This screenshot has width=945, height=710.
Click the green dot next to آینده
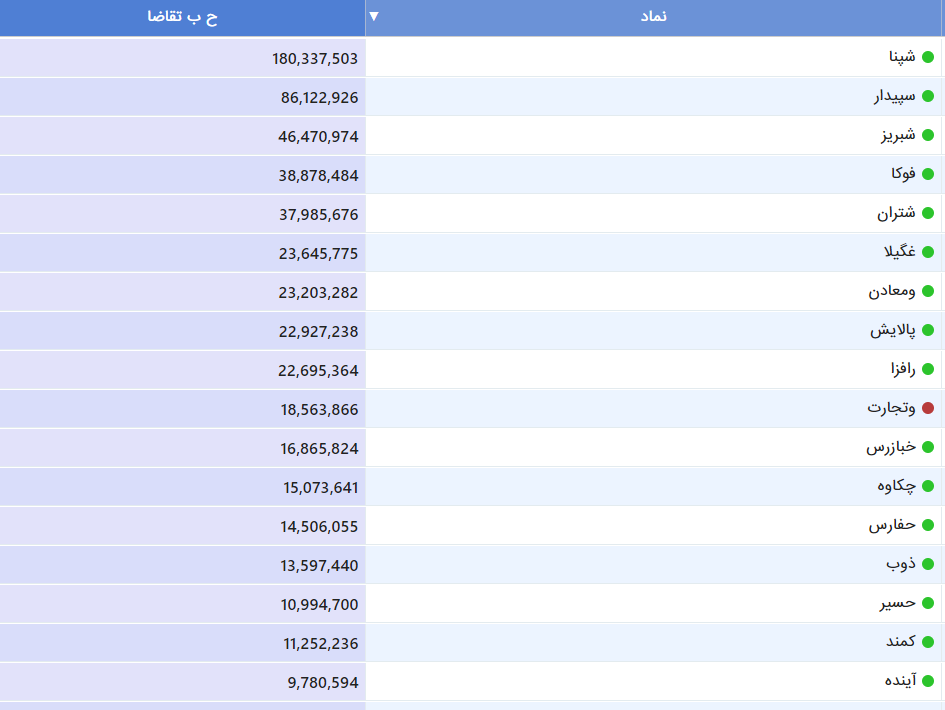point(928,681)
